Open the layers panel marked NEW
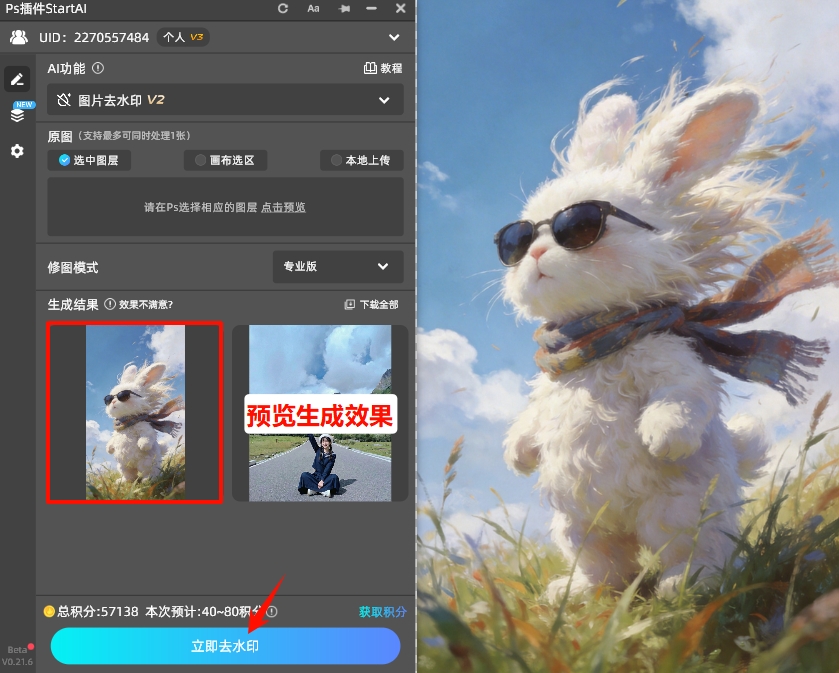The width and height of the screenshot is (839, 673). click(x=16, y=114)
